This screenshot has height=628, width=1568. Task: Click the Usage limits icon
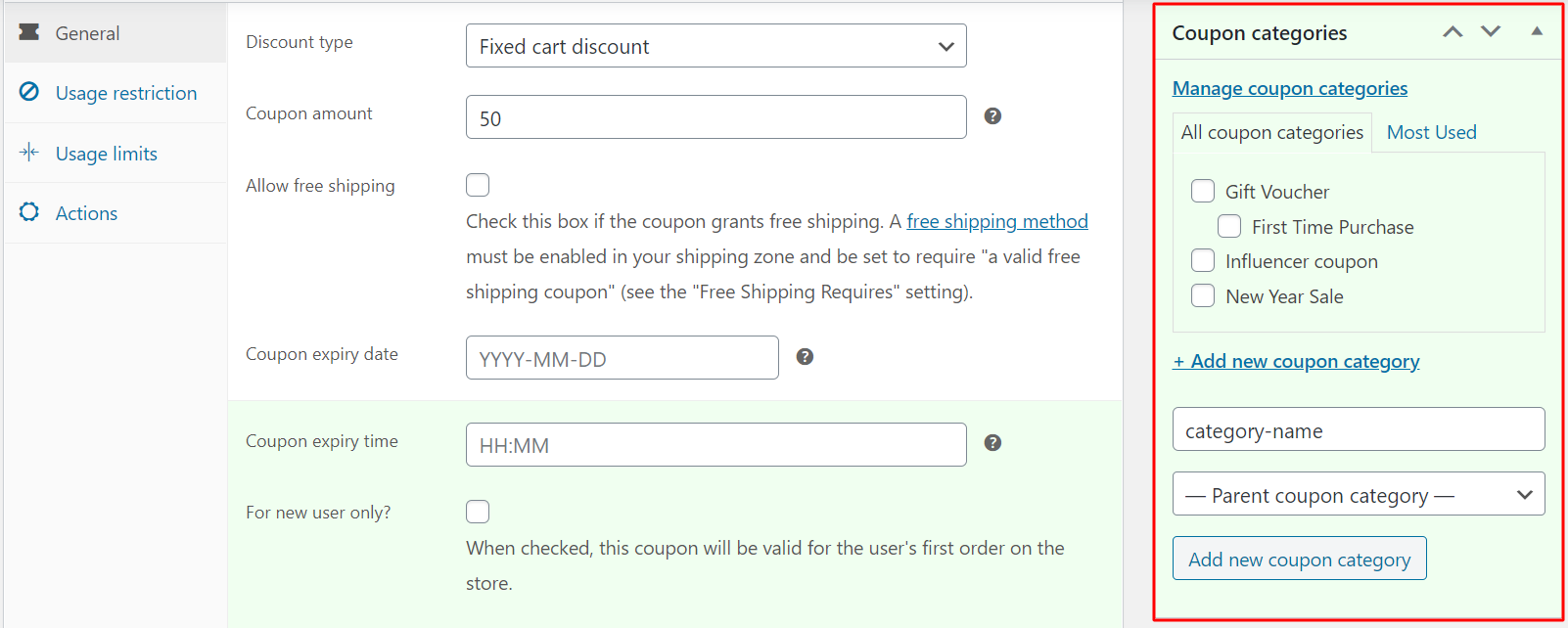[29, 153]
